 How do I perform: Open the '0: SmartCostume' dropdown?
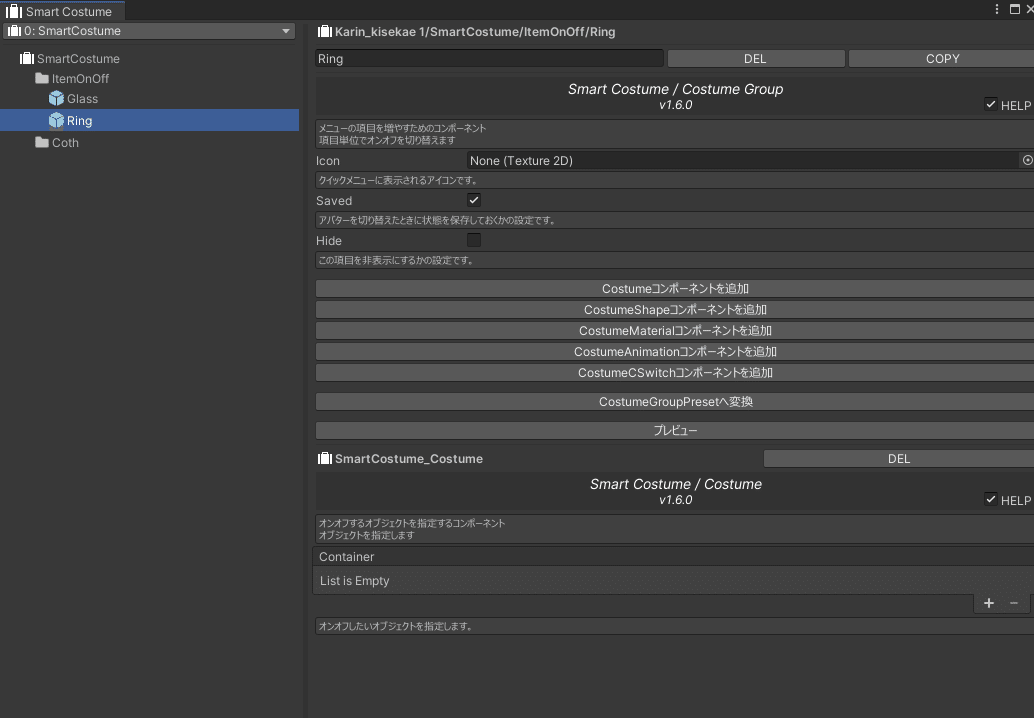[x=149, y=31]
